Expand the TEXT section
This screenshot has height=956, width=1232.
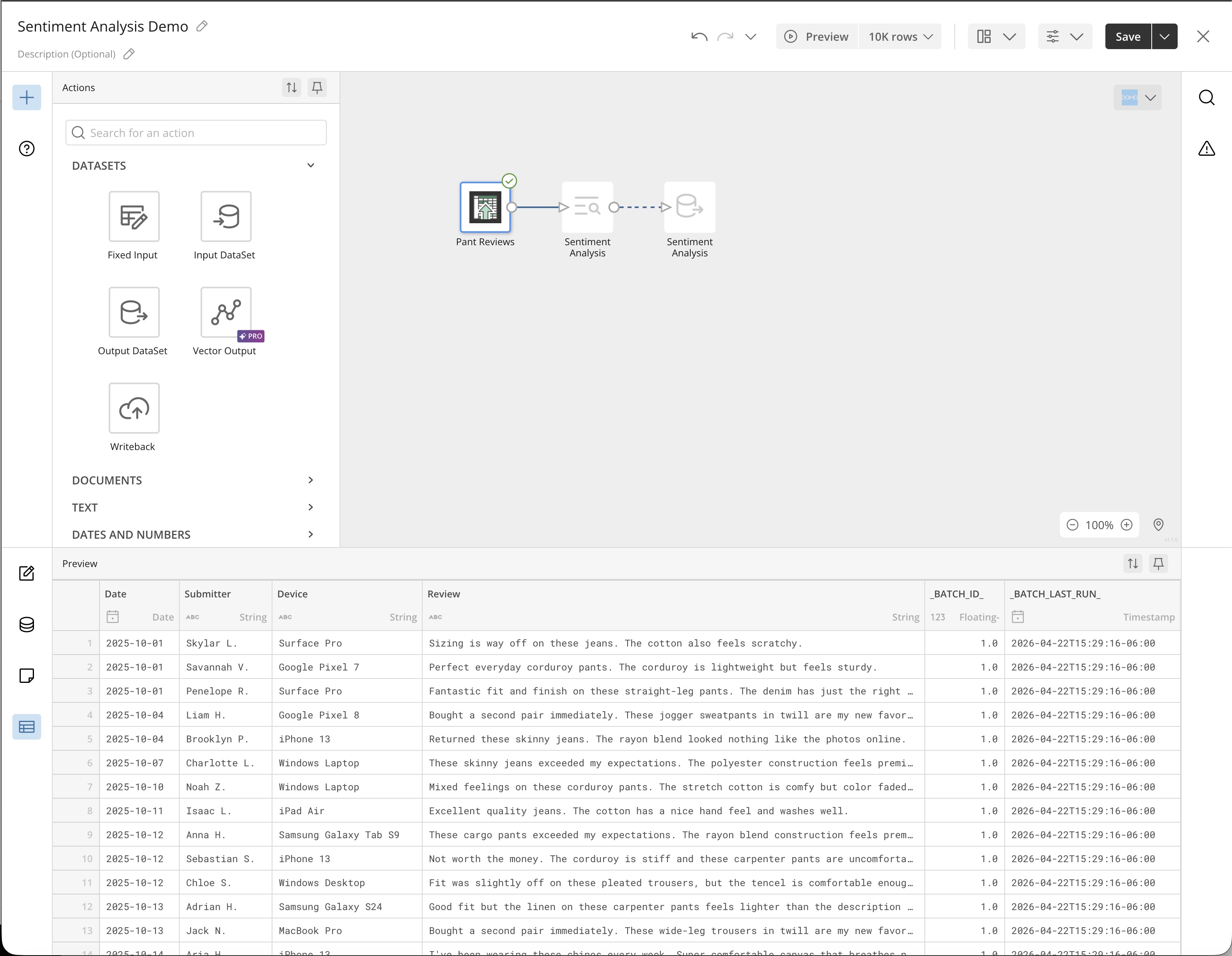point(193,507)
